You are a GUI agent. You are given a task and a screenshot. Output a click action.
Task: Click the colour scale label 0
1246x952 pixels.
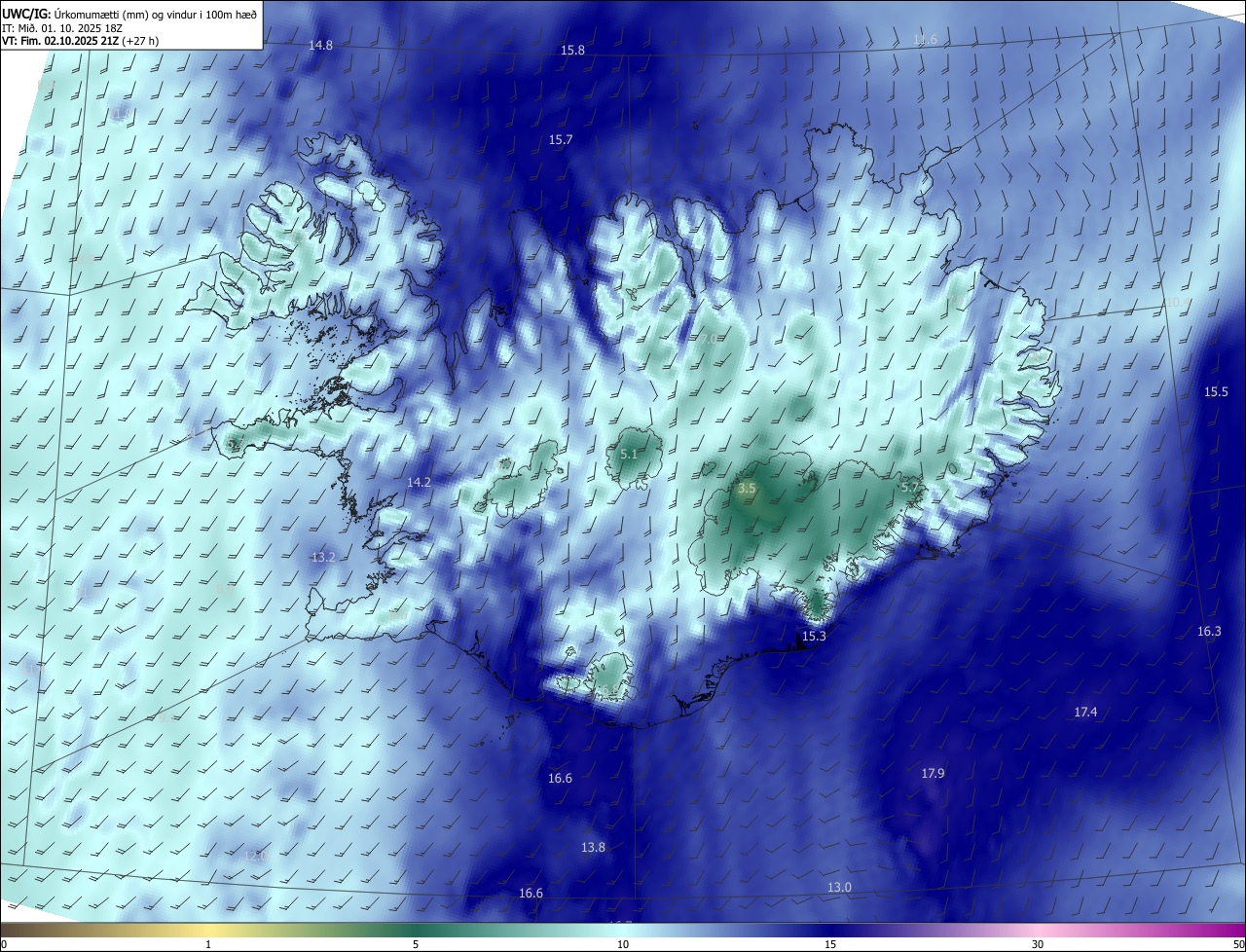pos(4,945)
